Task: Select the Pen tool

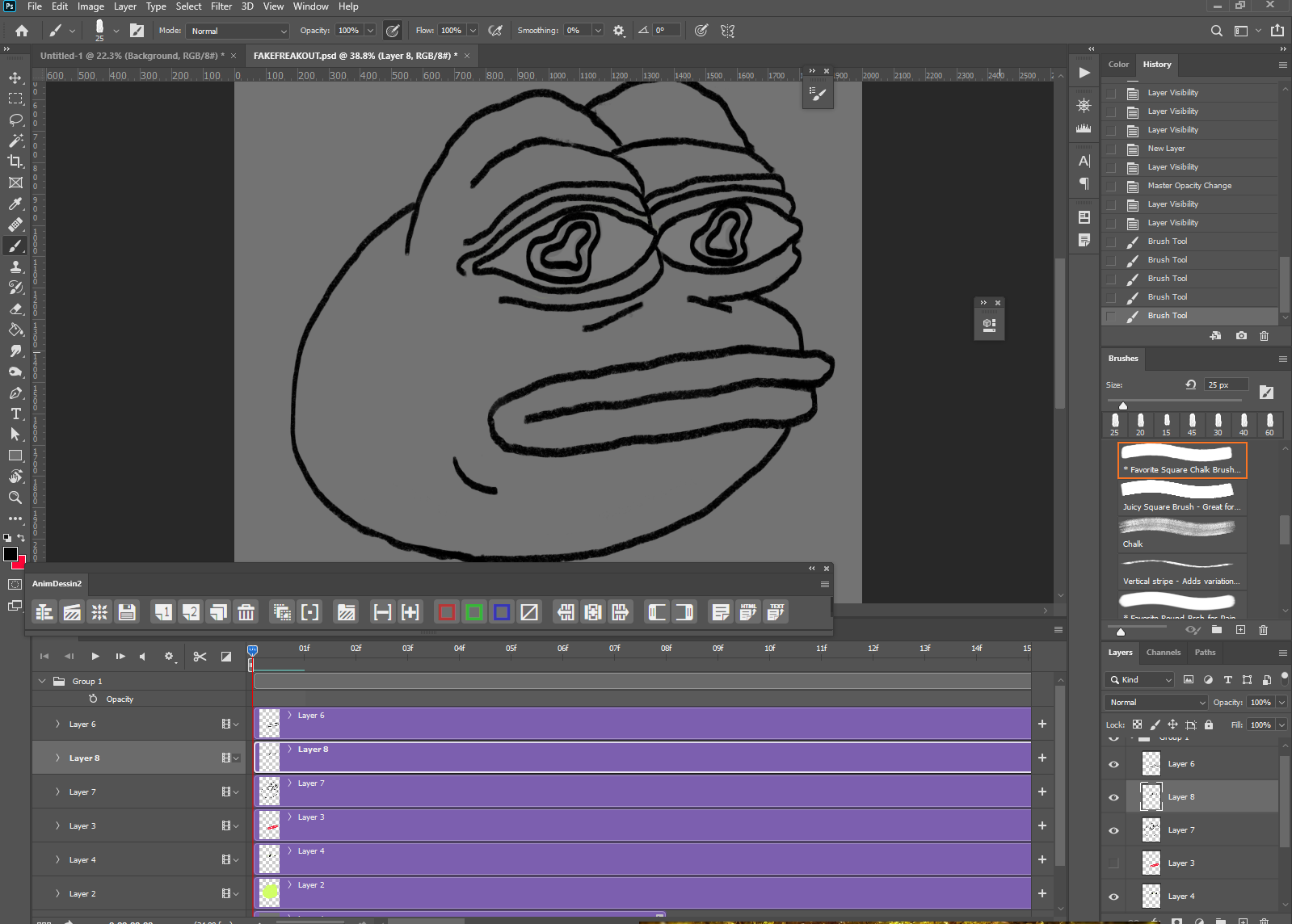Action: tap(15, 393)
